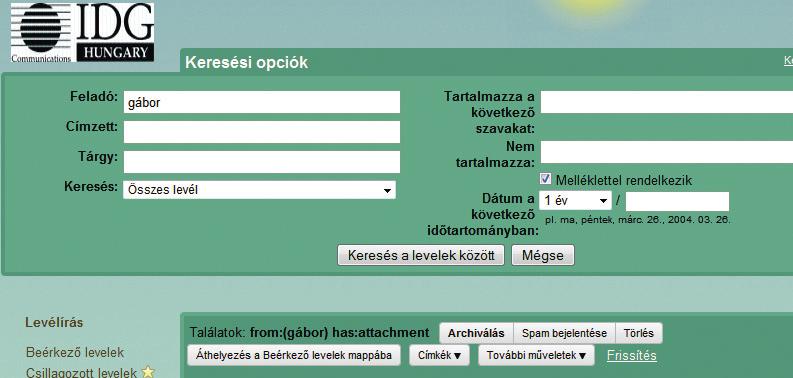Click the IDG Hungary logo

[82, 33]
